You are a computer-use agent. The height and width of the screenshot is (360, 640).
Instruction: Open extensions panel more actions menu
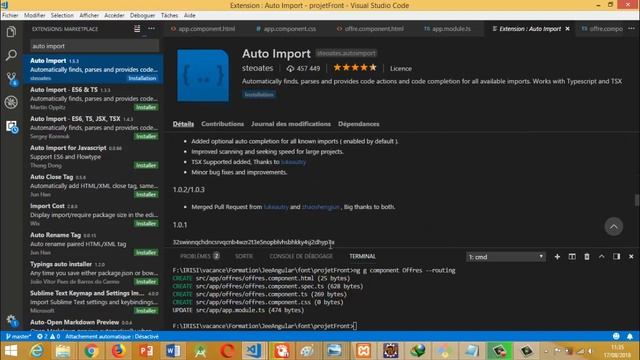(151, 29)
